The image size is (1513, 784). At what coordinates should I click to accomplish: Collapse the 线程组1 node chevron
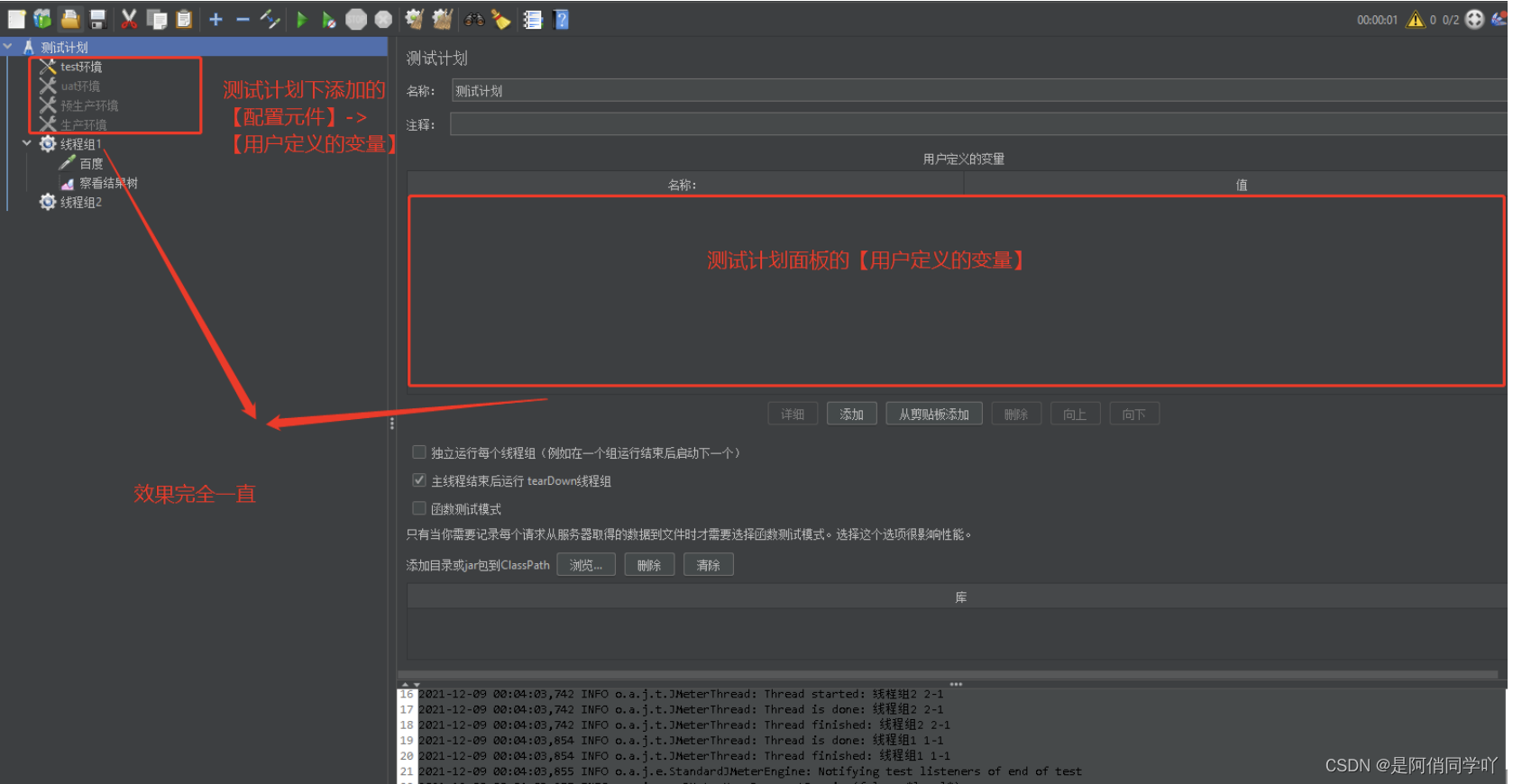coord(27,143)
